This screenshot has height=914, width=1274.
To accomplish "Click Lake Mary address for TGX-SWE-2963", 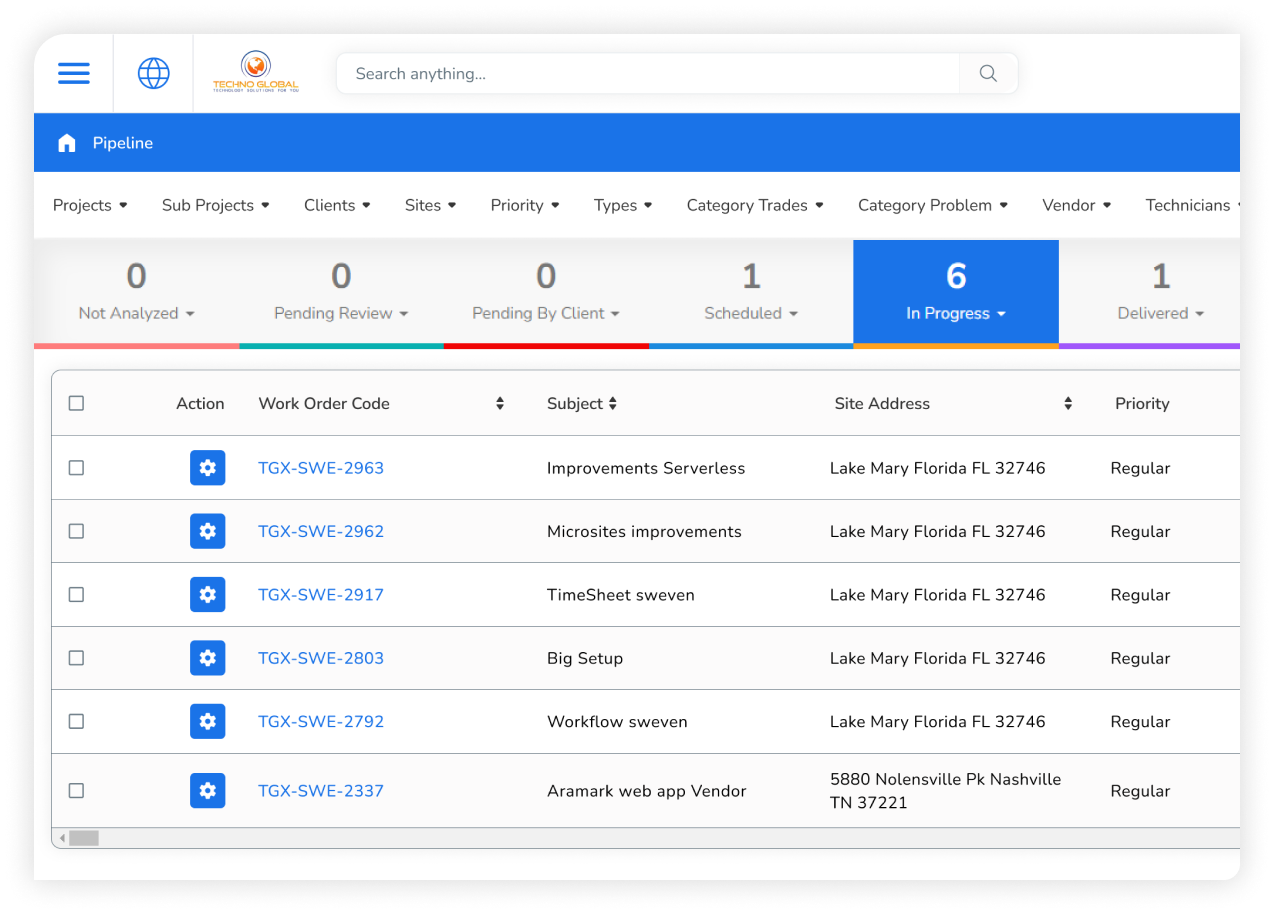I will [x=938, y=468].
